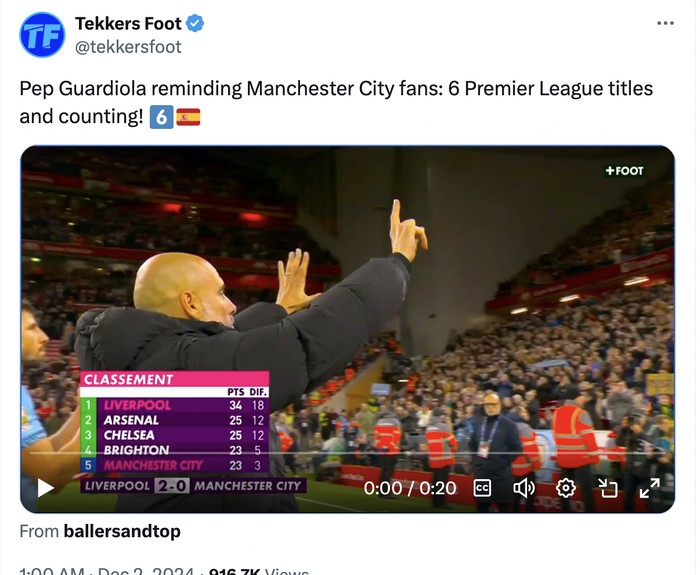This screenshot has height=575, width=700.
Task: Open the @tekkersfoot handle link
Action: click(x=128, y=46)
